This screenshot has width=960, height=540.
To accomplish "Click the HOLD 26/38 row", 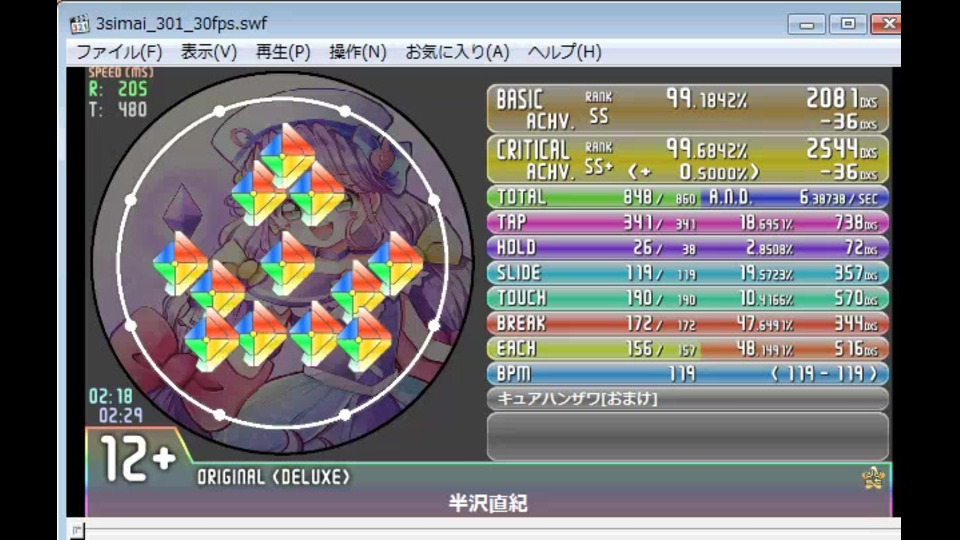I will [688, 247].
